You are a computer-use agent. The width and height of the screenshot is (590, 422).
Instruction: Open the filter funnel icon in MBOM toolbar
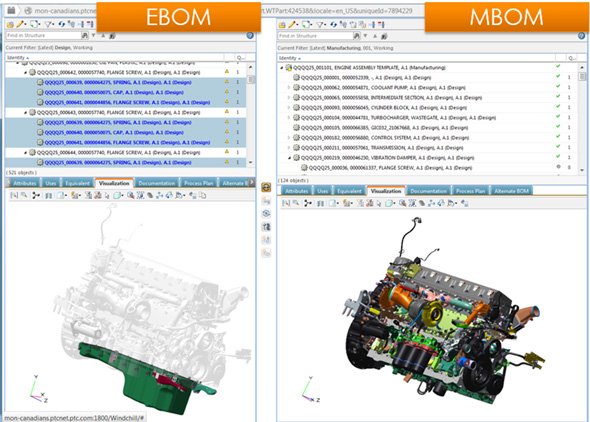coord(320,25)
